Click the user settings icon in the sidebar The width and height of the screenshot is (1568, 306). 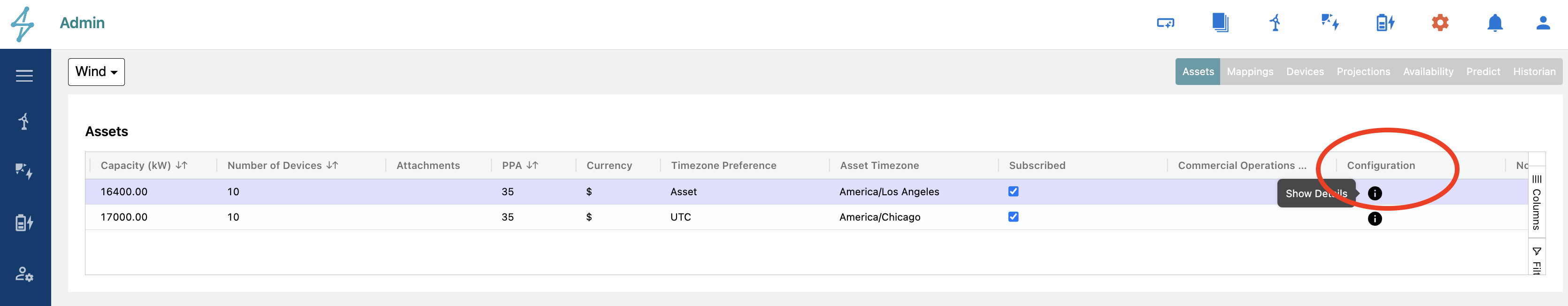24,274
